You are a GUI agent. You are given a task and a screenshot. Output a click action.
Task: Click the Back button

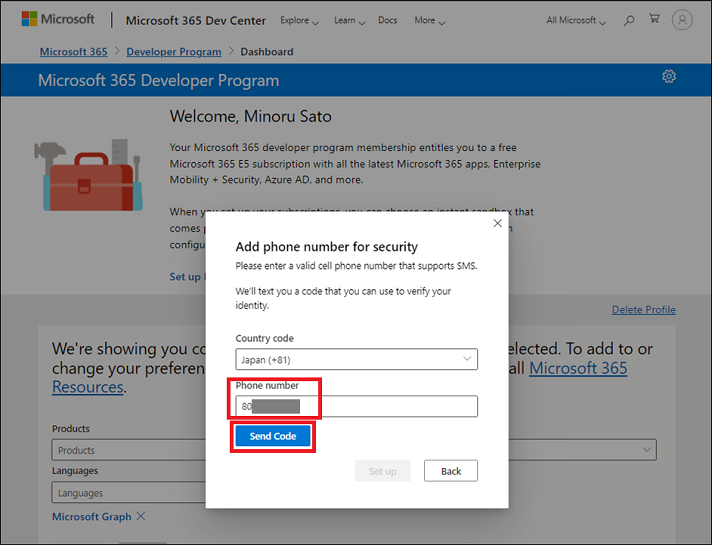click(451, 471)
